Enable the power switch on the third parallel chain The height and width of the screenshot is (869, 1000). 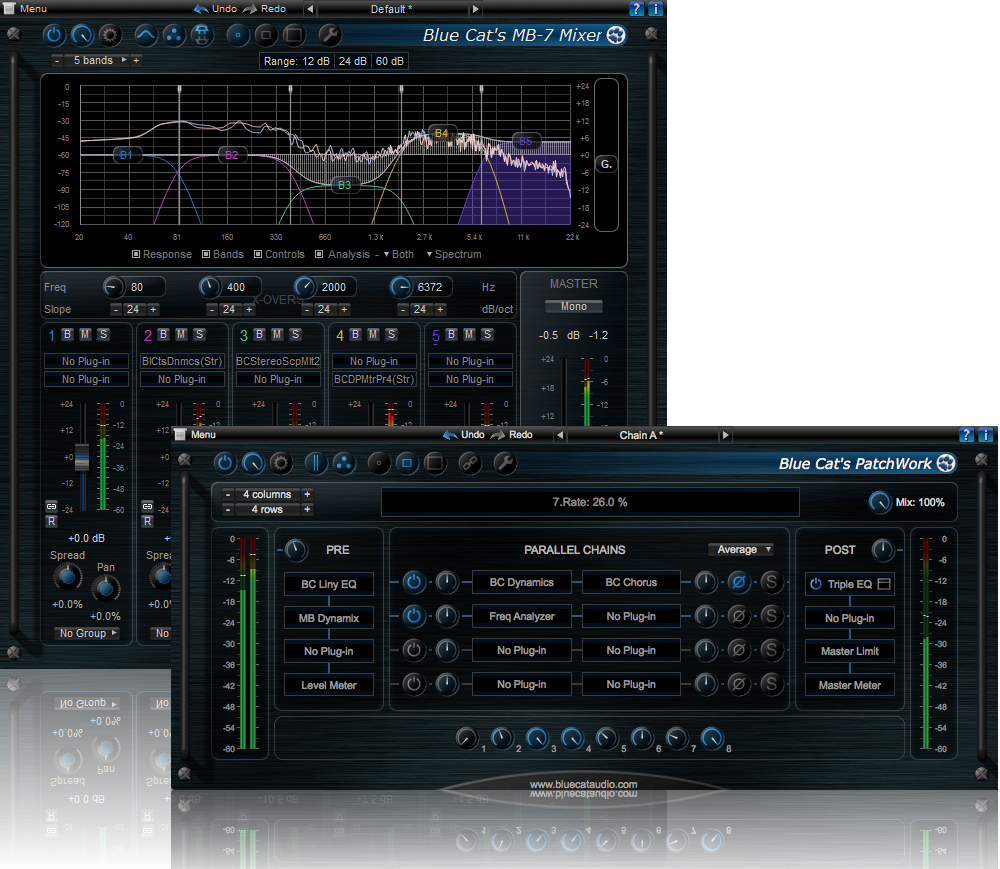(x=413, y=650)
